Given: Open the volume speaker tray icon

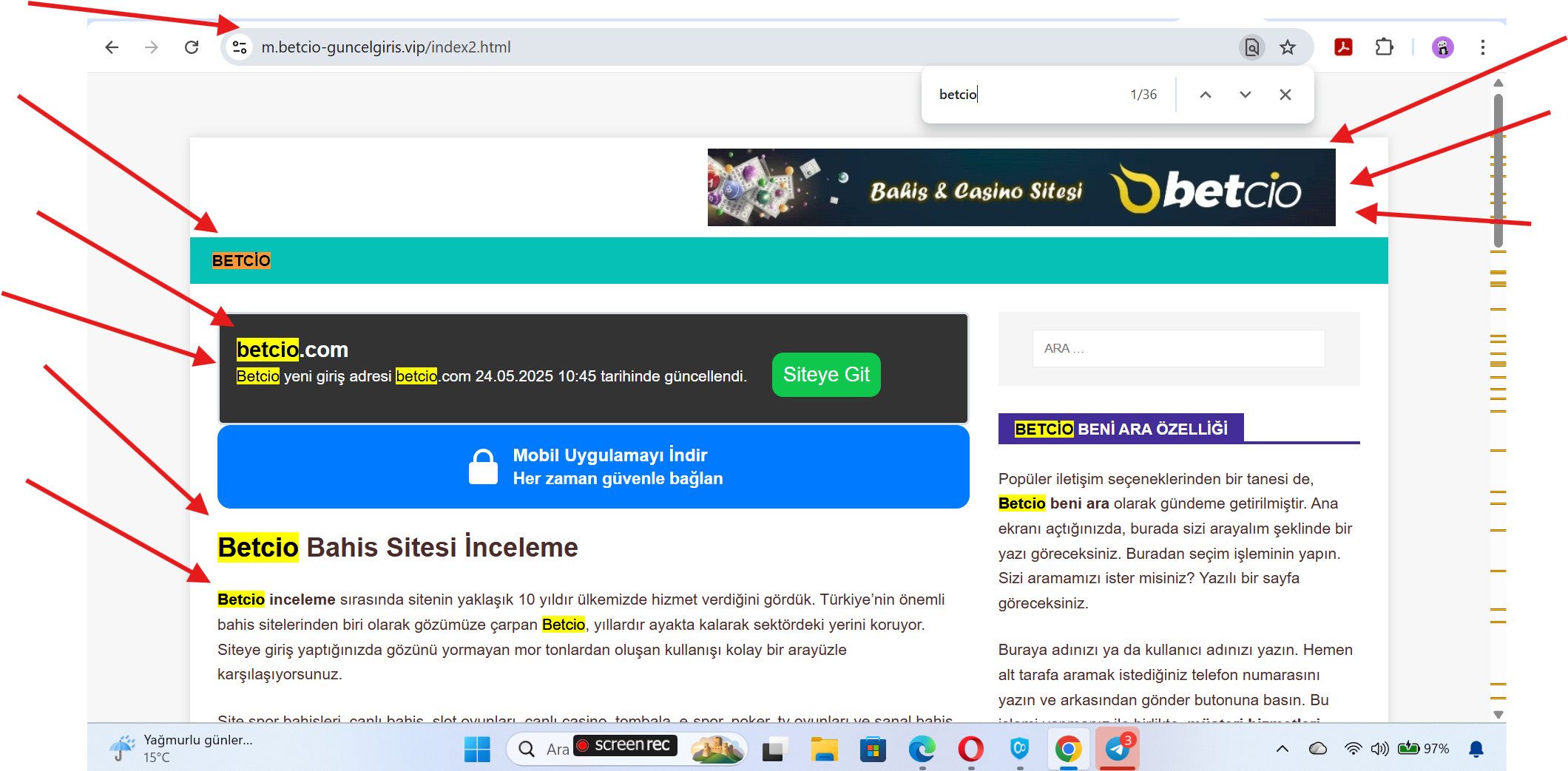Looking at the screenshot, I should tap(1380, 749).
